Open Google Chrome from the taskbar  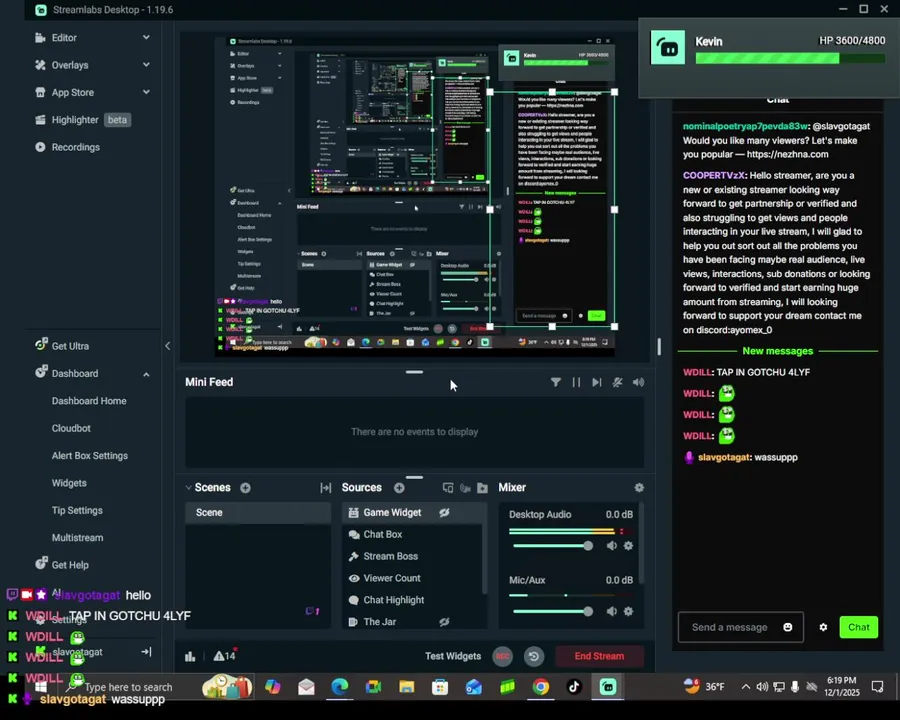pyautogui.click(x=541, y=687)
